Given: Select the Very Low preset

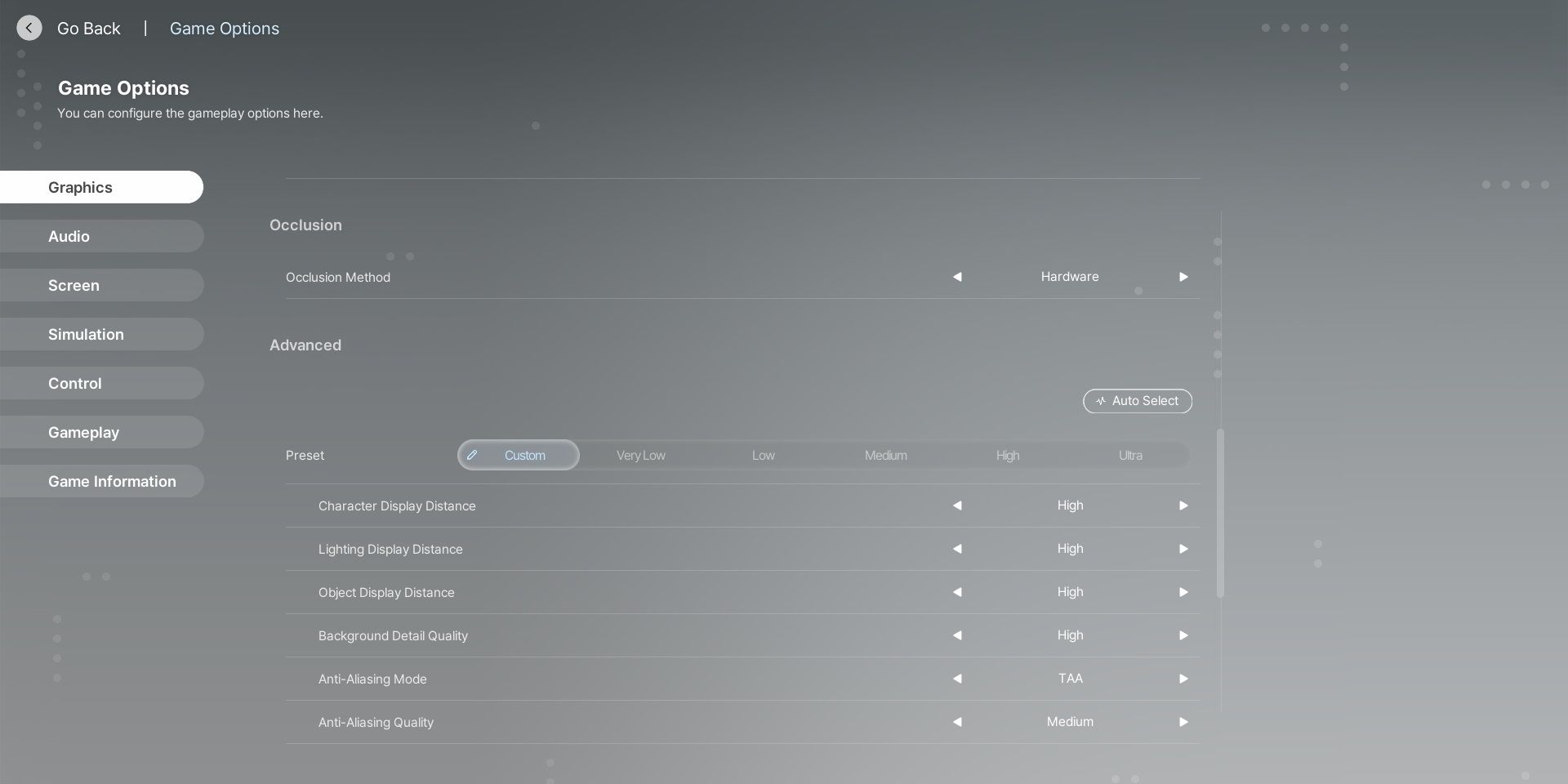Looking at the screenshot, I should pos(641,455).
